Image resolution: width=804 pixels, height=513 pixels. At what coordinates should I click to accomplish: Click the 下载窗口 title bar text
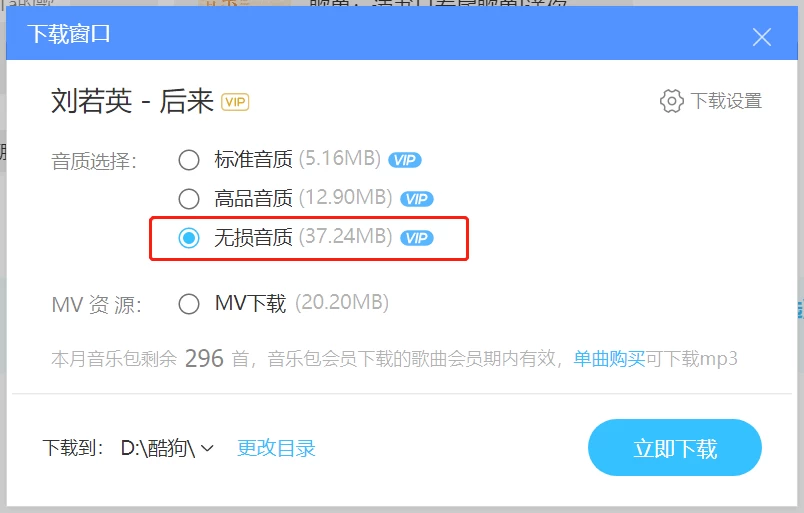[69, 34]
